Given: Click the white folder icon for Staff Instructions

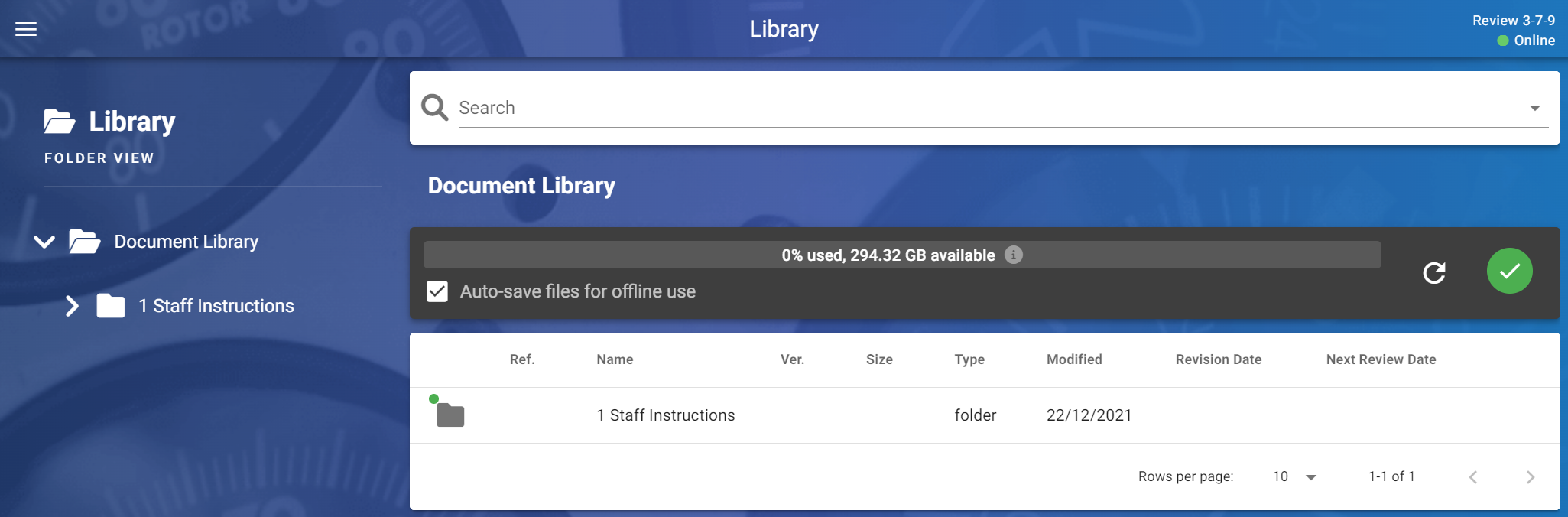Looking at the screenshot, I should pyautogui.click(x=111, y=306).
